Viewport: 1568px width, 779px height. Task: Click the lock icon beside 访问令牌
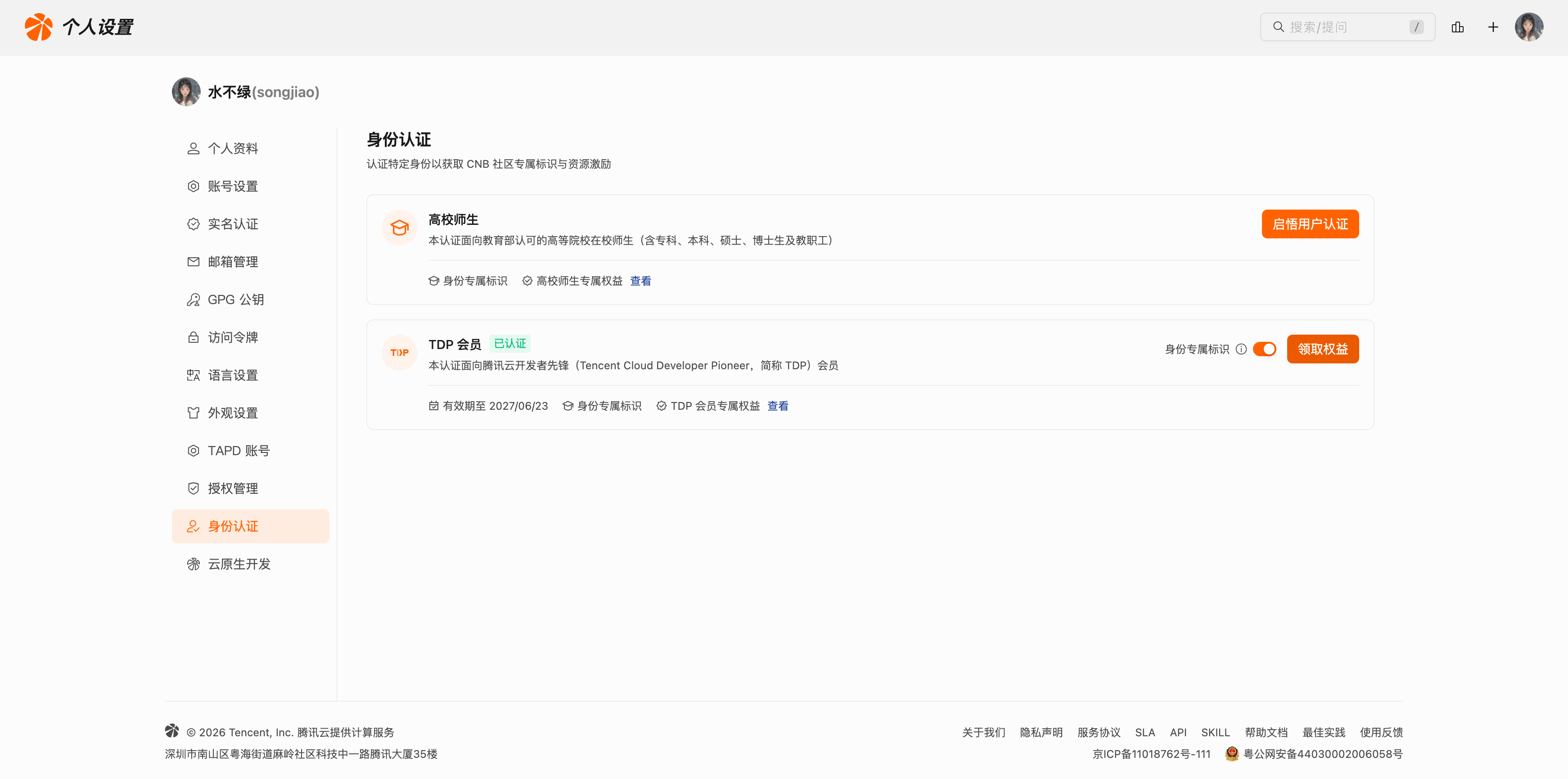tap(194, 337)
